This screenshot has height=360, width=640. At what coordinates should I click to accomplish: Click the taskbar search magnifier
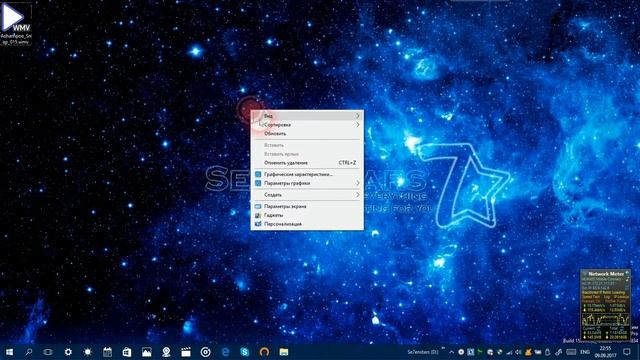[29, 352]
